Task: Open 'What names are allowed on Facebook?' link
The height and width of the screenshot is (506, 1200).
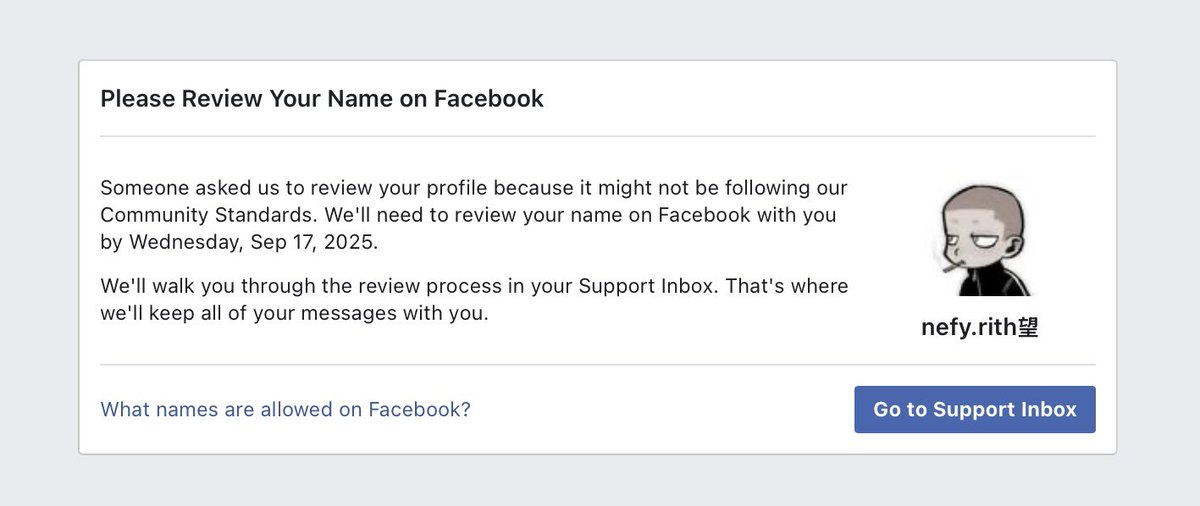Action: coord(286,409)
